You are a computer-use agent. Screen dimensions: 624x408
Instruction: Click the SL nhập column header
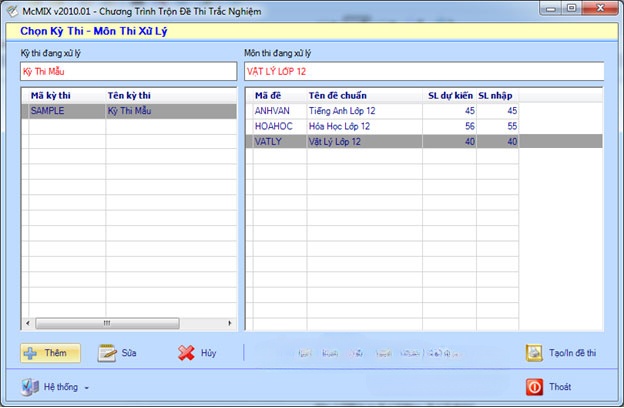[x=497, y=96]
